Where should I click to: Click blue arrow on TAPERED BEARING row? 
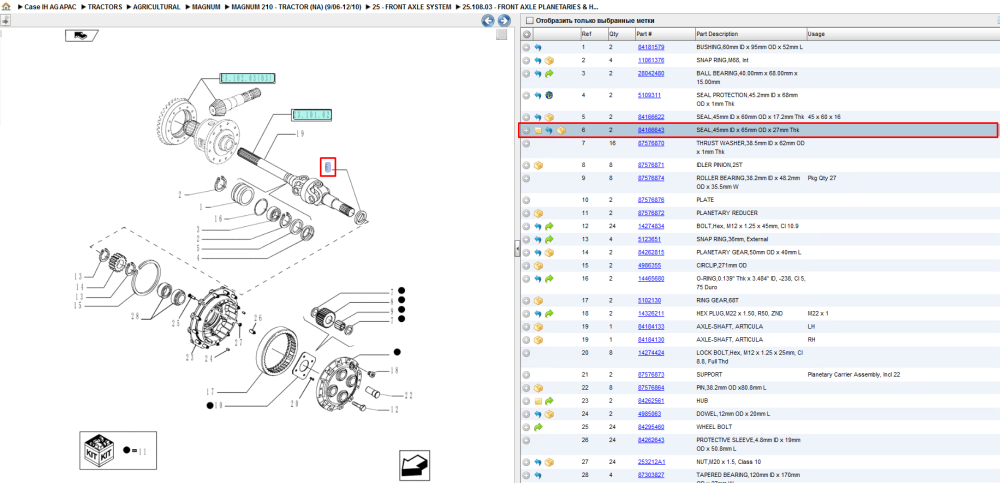point(538,475)
